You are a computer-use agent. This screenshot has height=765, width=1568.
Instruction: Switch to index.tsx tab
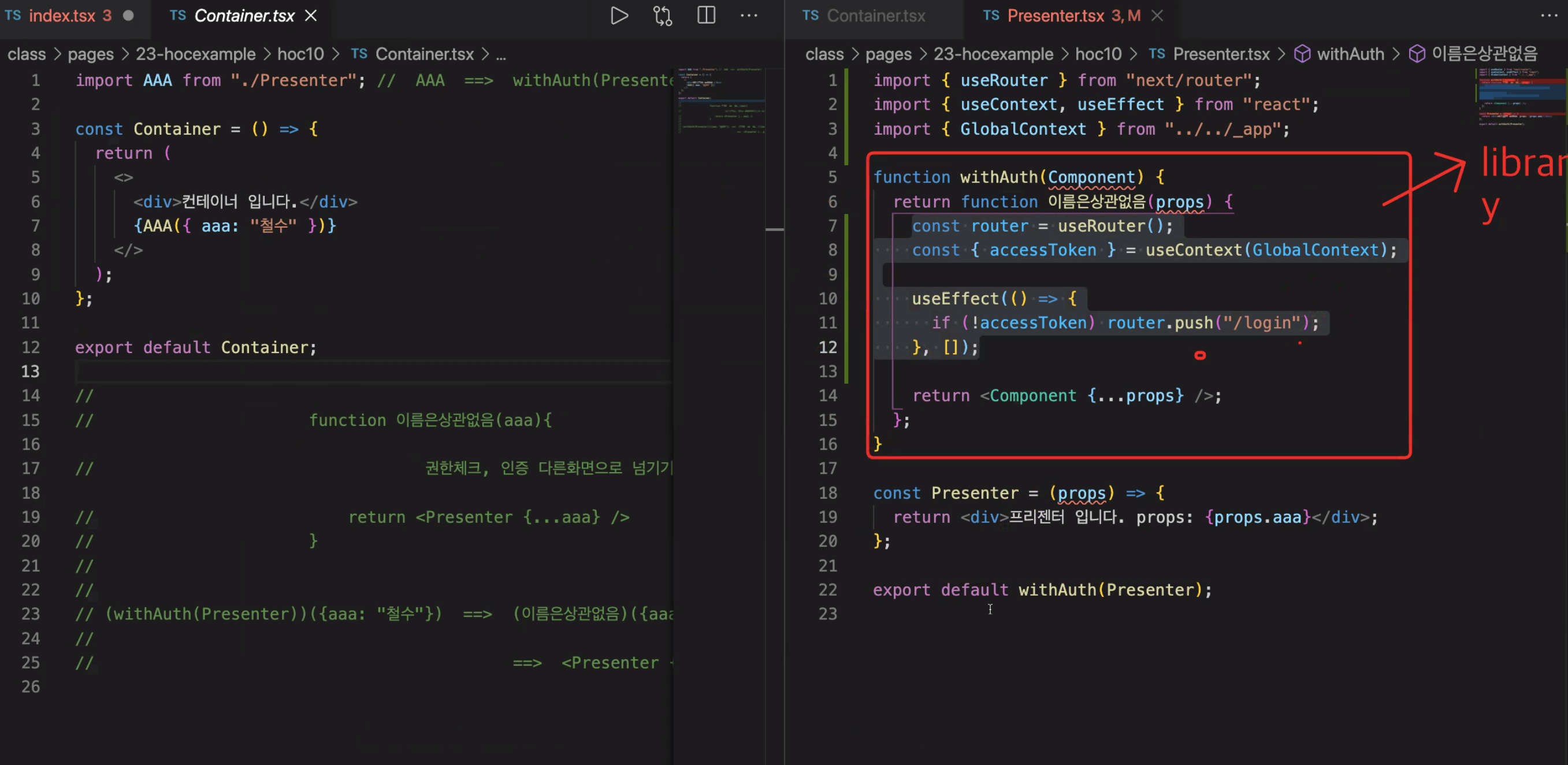pos(61,16)
